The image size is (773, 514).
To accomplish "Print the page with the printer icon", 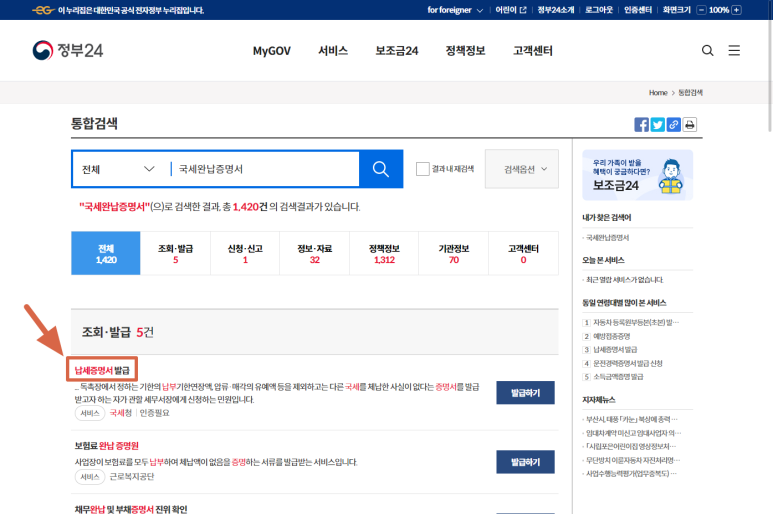I will [x=690, y=125].
